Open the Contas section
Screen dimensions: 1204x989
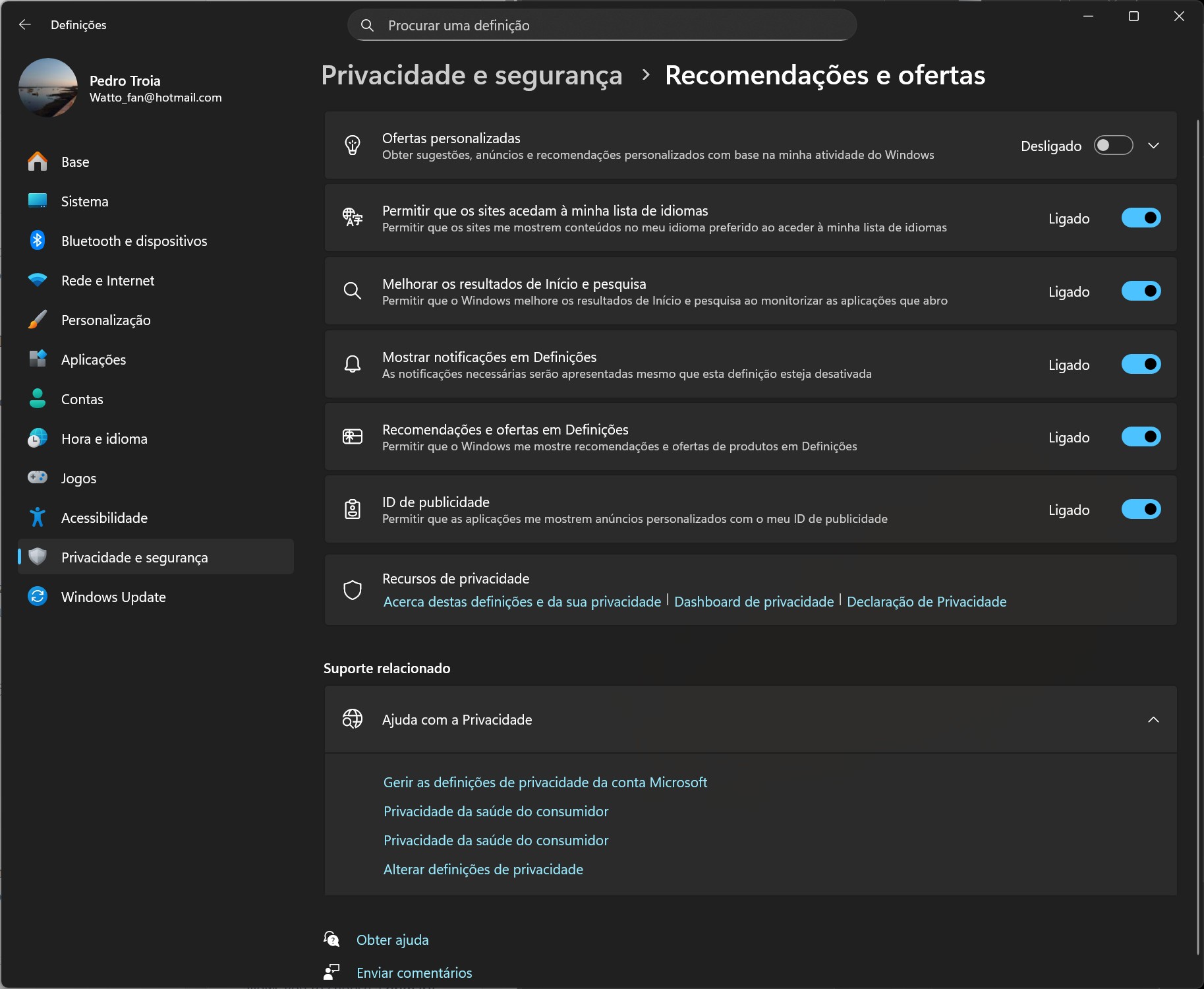point(82,399)
